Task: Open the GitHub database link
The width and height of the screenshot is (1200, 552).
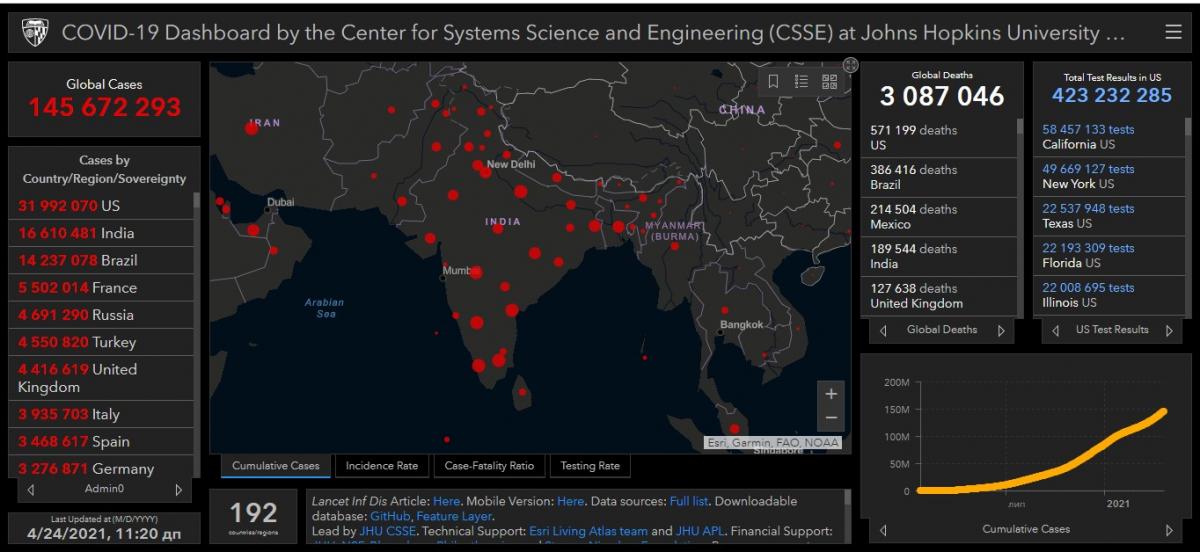Action: [390, 516]
